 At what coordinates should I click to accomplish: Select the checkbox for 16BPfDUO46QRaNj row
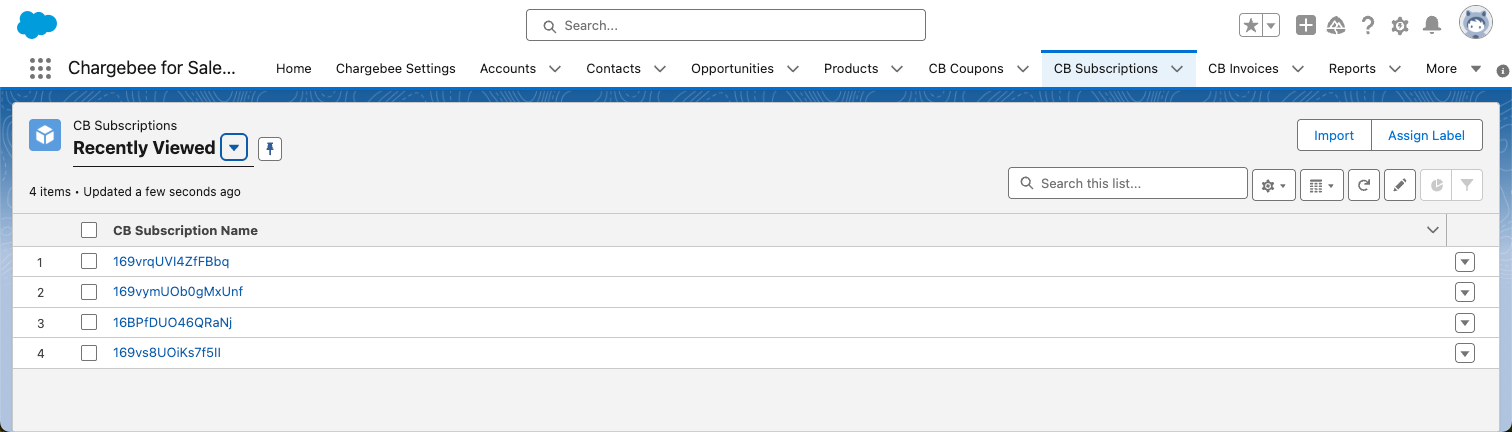click(89, 323)
